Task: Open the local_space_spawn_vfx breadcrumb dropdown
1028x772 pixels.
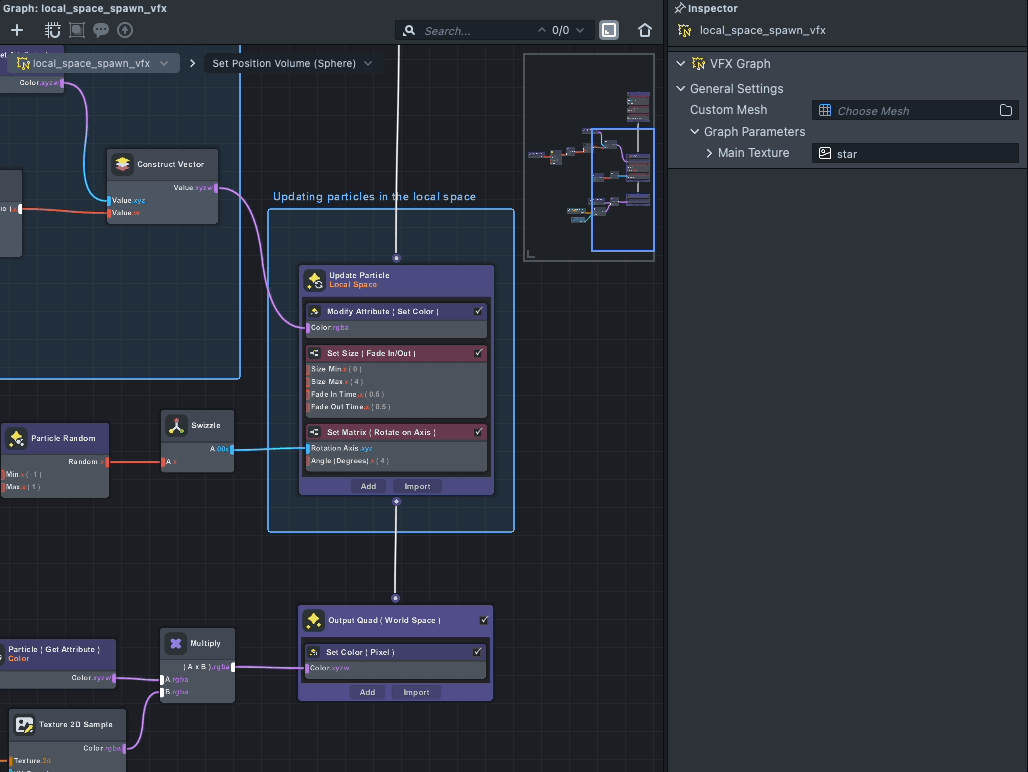Action: 164,63
